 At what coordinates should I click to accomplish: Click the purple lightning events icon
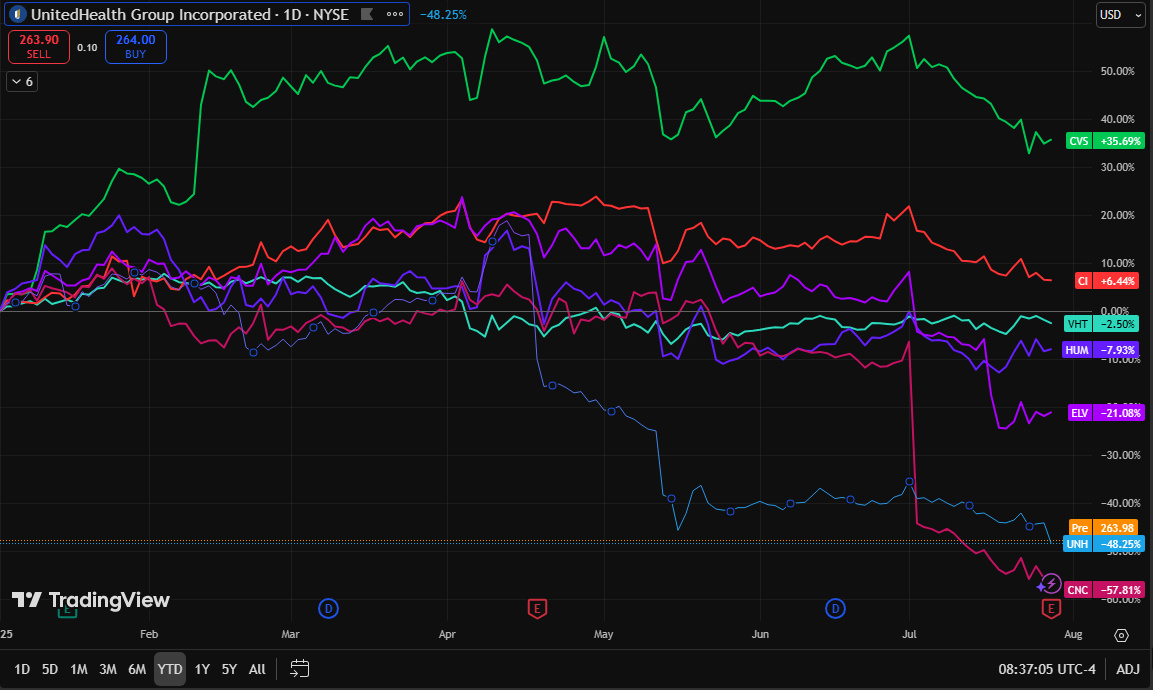click(x=1050, y=585)
